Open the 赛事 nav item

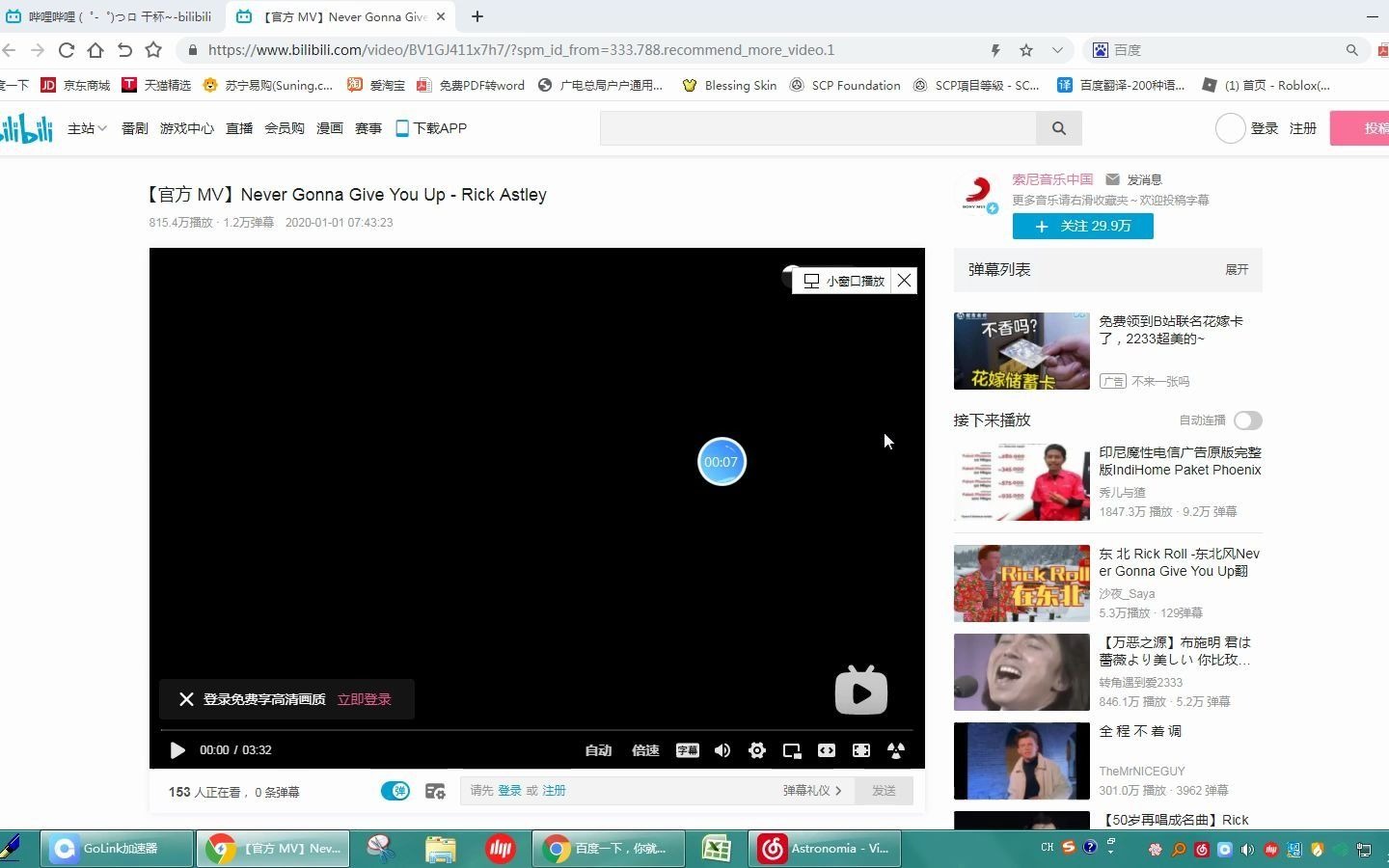tap(368, 128)
